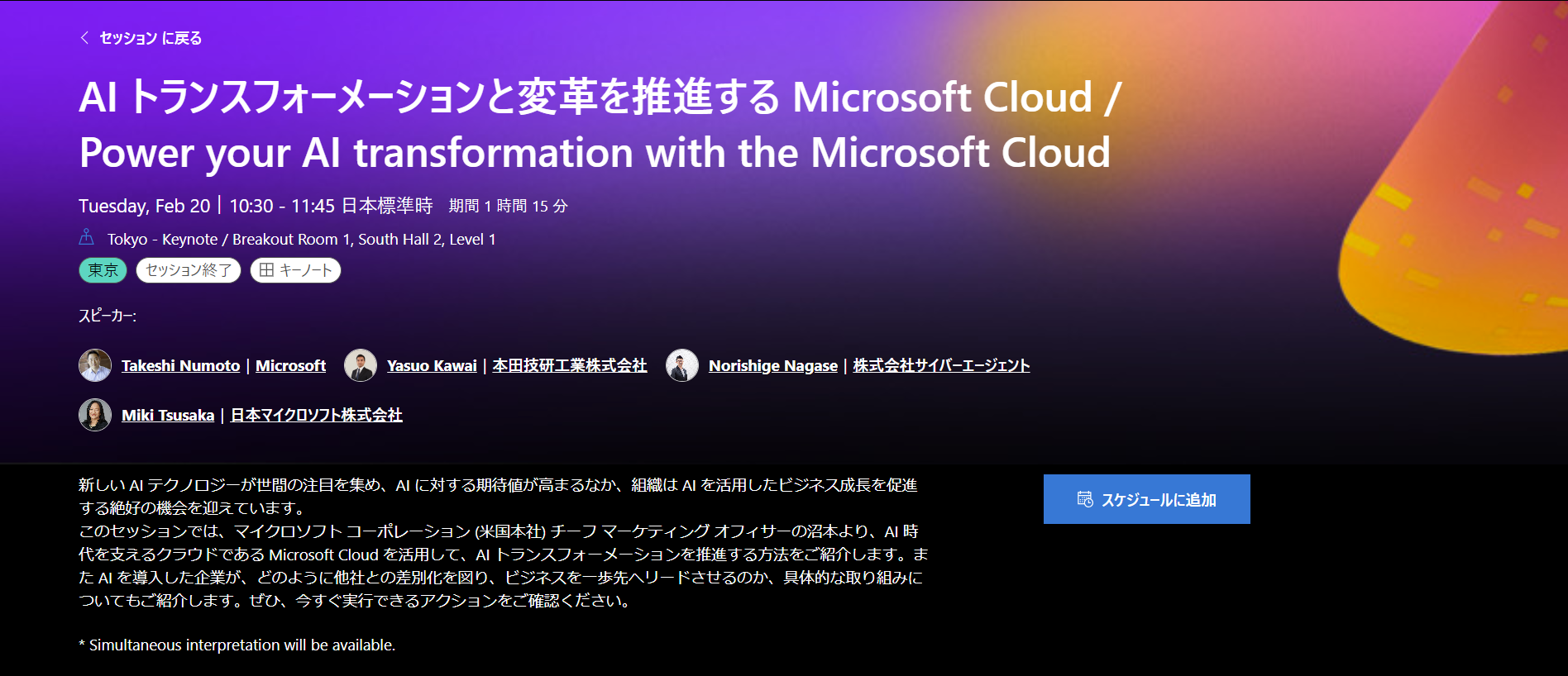
Task: Click the back chevron arrow
Action: point(82,38)
